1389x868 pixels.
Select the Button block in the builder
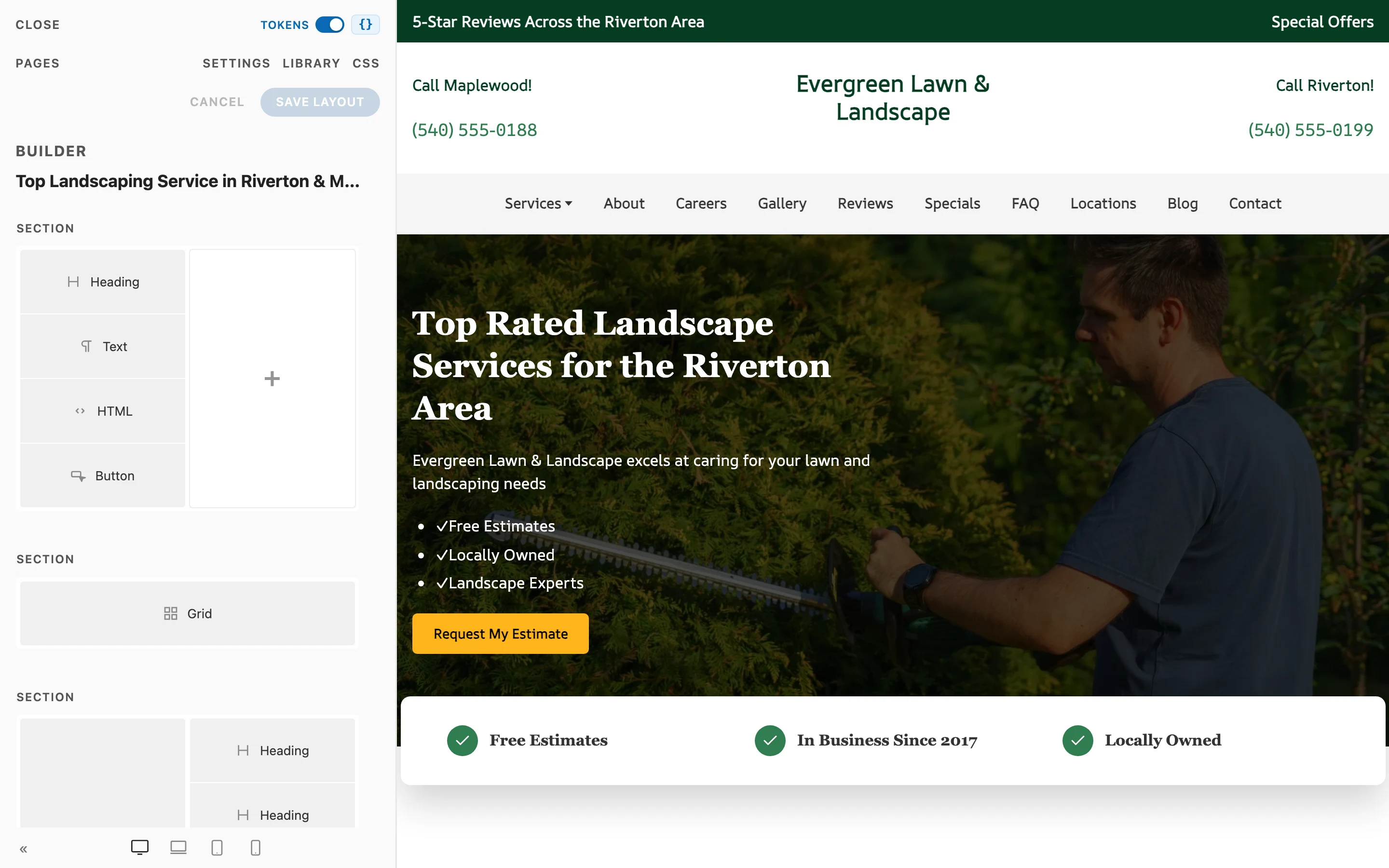coord(103,476)
